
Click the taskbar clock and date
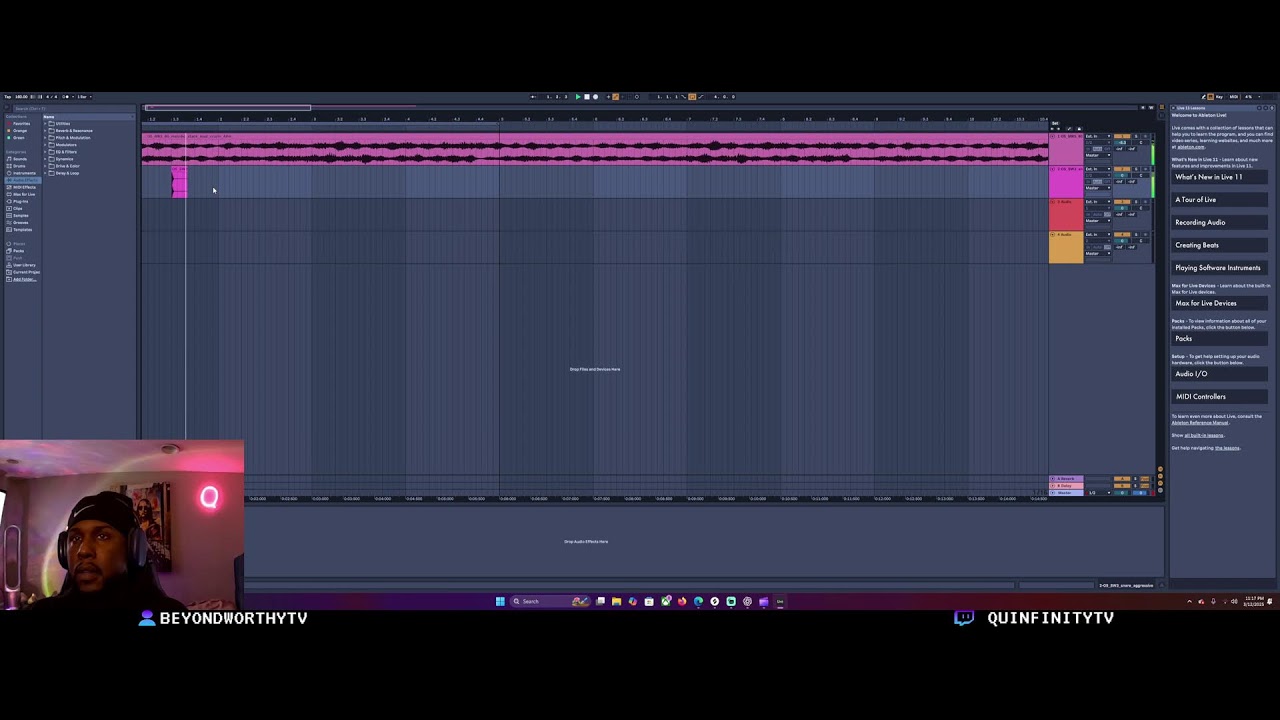coord(1254,602)
